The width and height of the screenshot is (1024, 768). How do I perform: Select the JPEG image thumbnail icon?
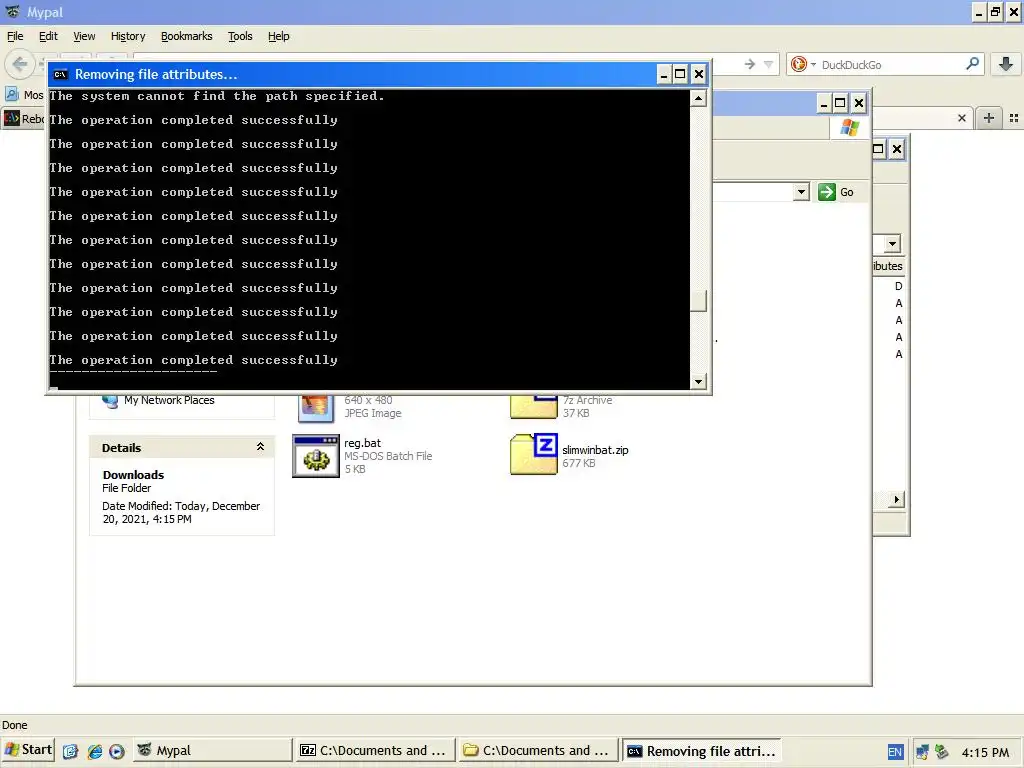[315, 408]
